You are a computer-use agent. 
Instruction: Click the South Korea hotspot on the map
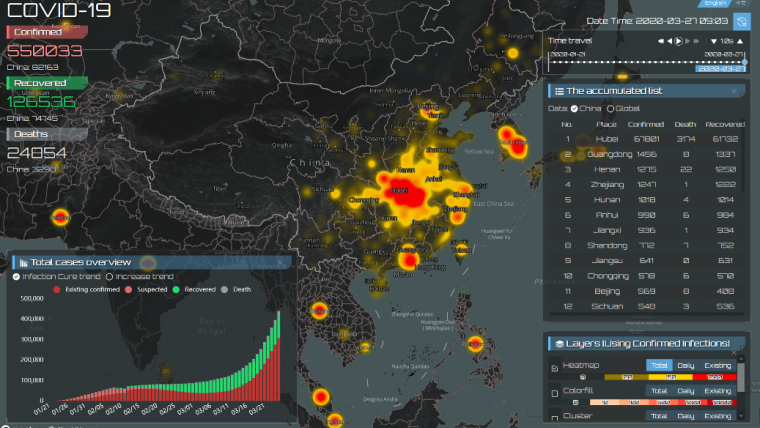[513, 143]
